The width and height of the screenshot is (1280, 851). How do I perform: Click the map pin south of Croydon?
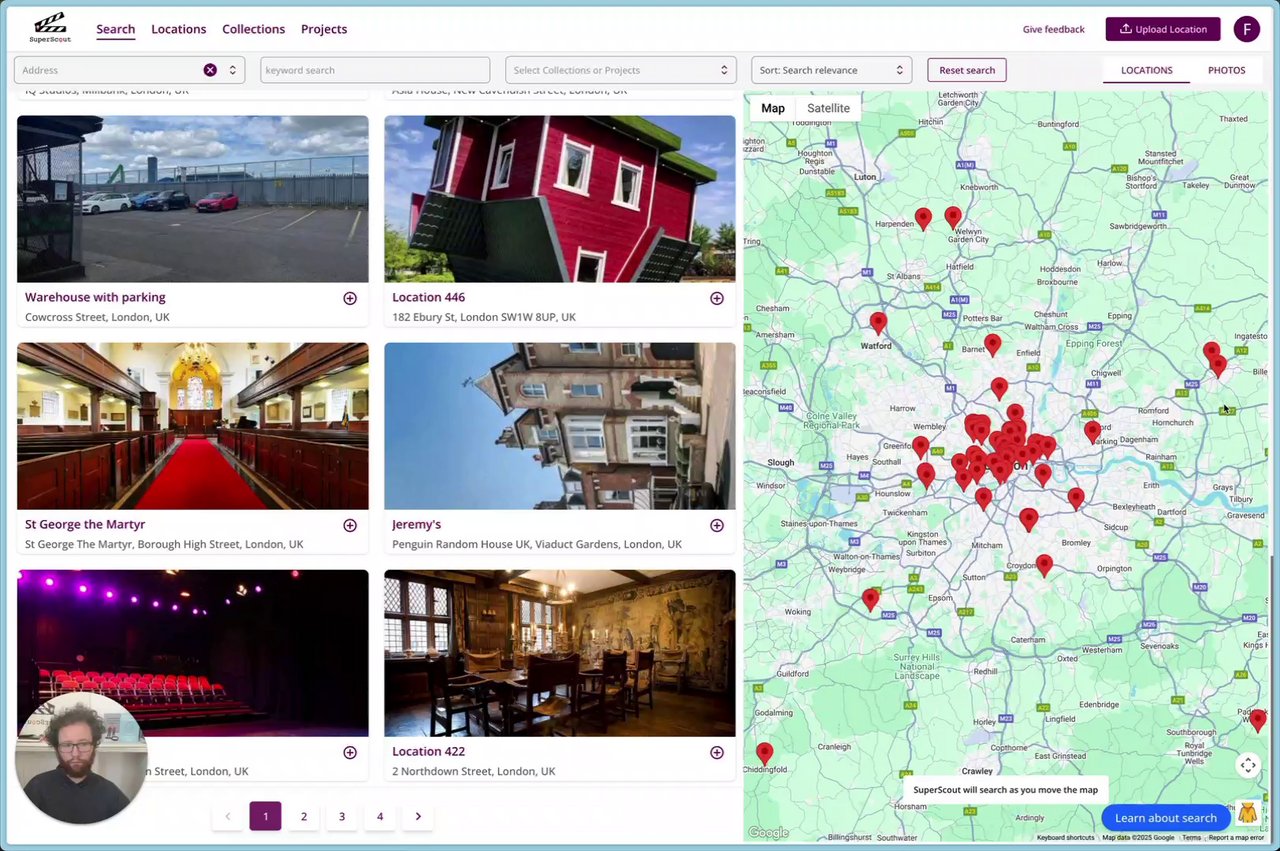coord(1044,565)
